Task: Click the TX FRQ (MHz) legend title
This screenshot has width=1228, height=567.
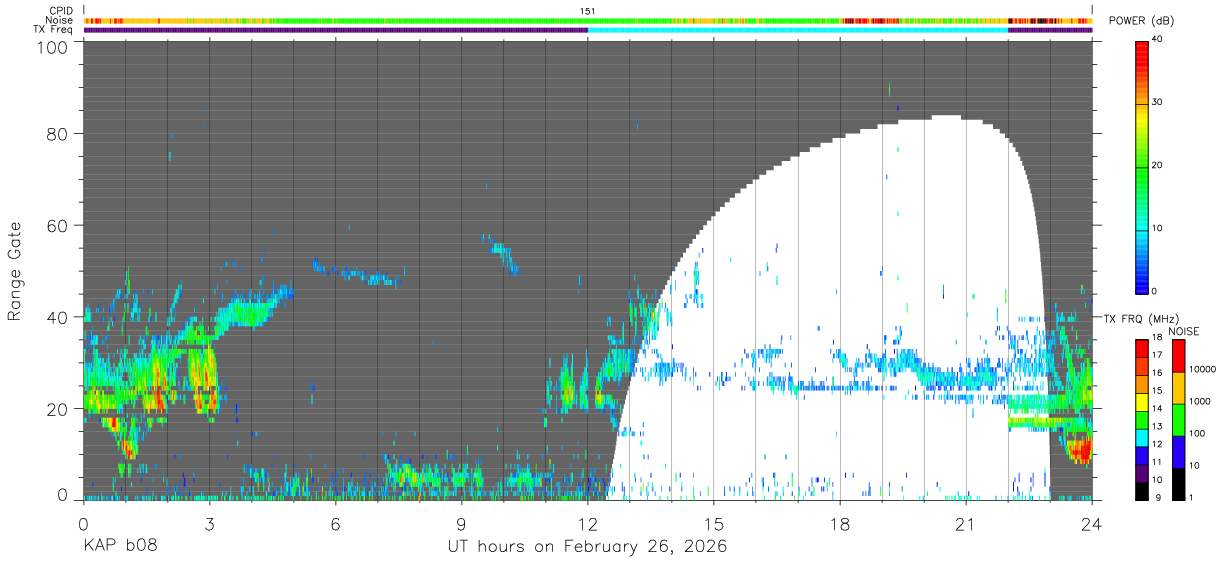Action: pyautogui.click(x=1141, y=319)
